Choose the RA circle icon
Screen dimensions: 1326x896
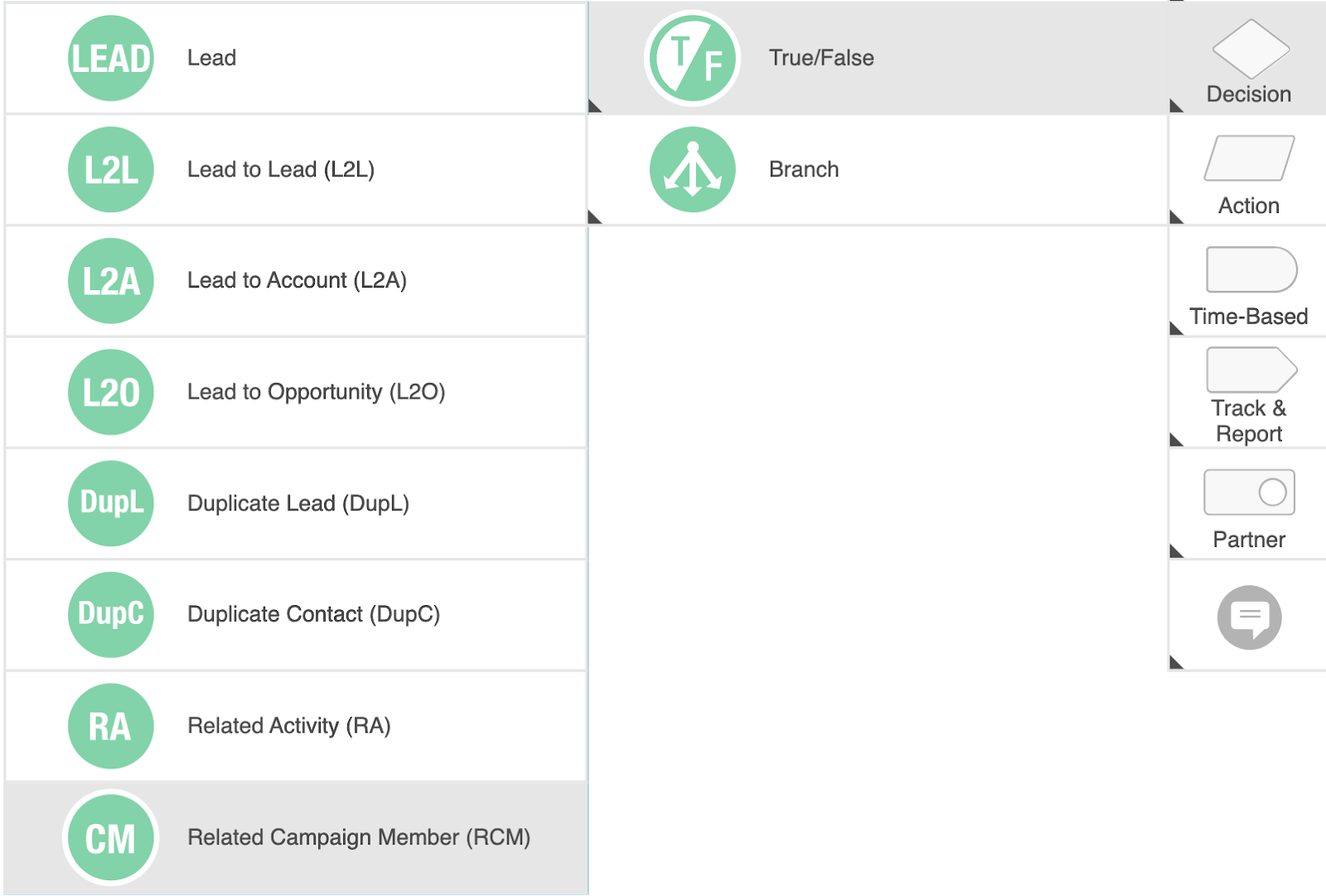coord(111,726)
